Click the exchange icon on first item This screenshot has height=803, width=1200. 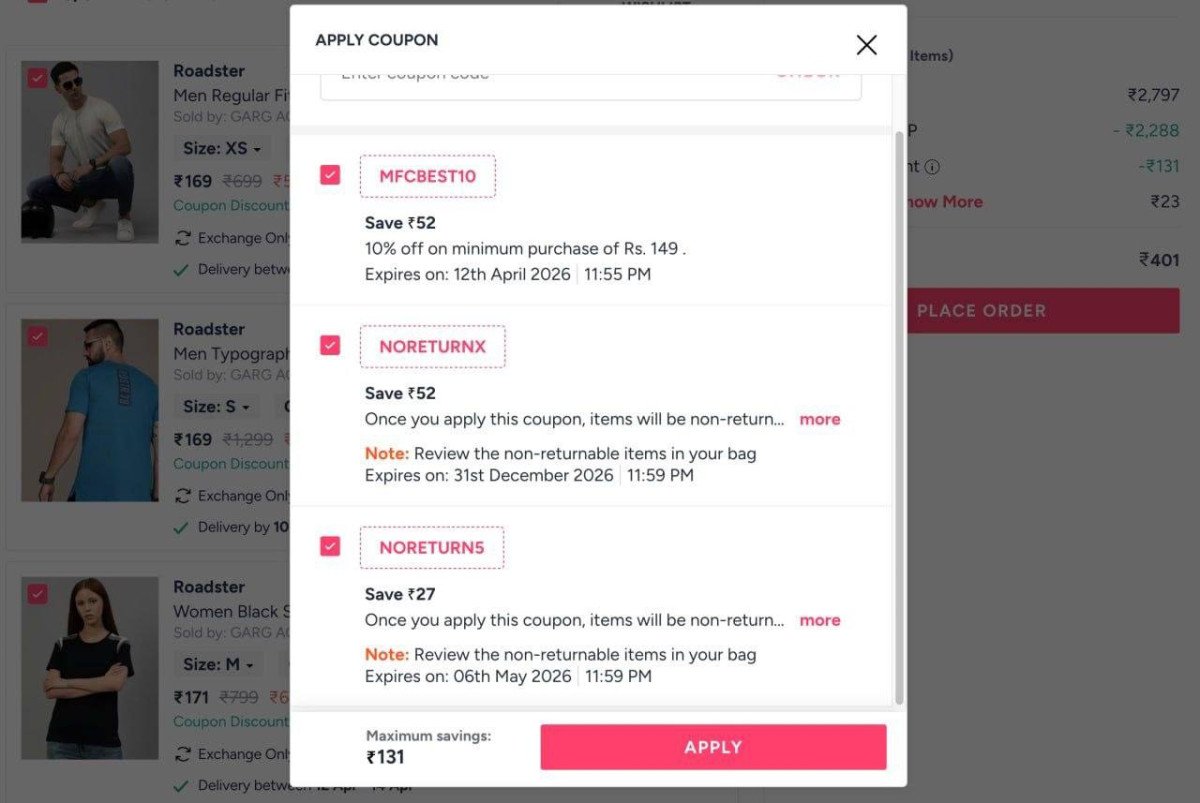point(183,238)
